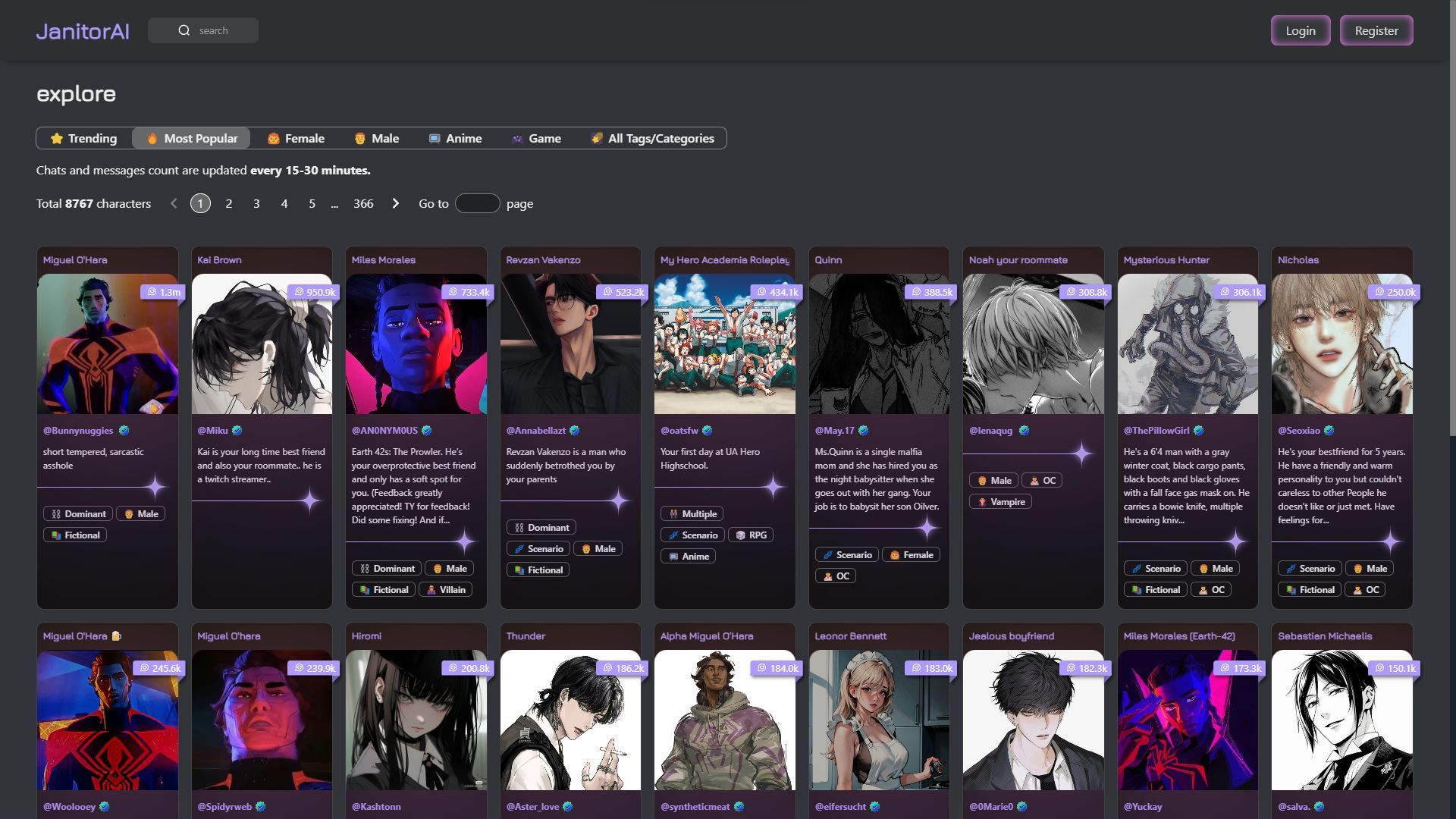Click the Villain tag on Miles Morales card
This screenshot has height=819, width=1456.
pyautogui.click(x=445, y=590)
